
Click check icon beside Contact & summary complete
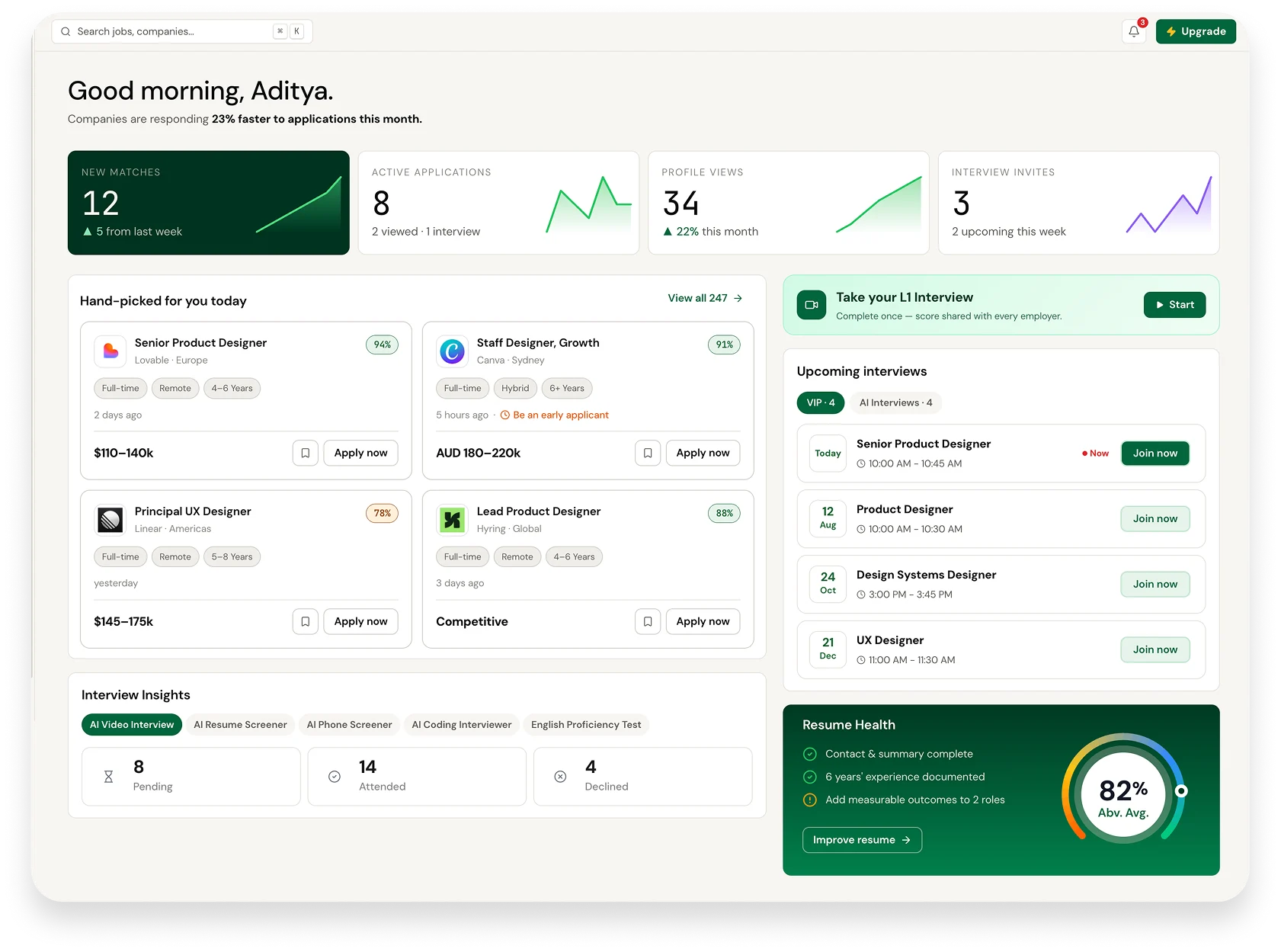click(x=810, y=754)
